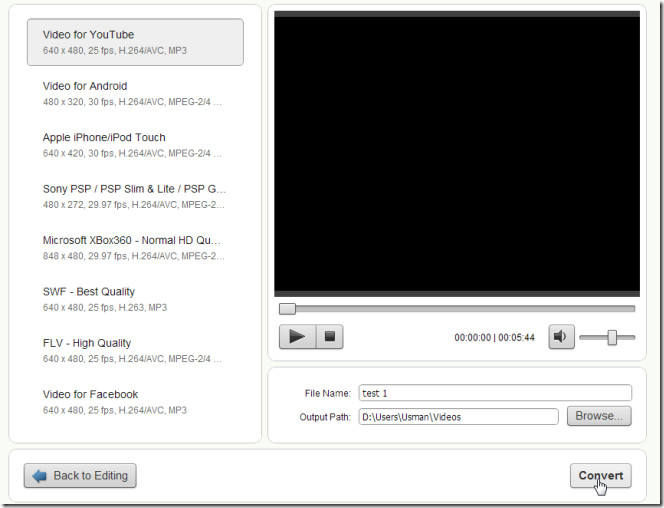Screen dimensions: 664x508
Task: Click the video preview area
Action: (457, 154)
